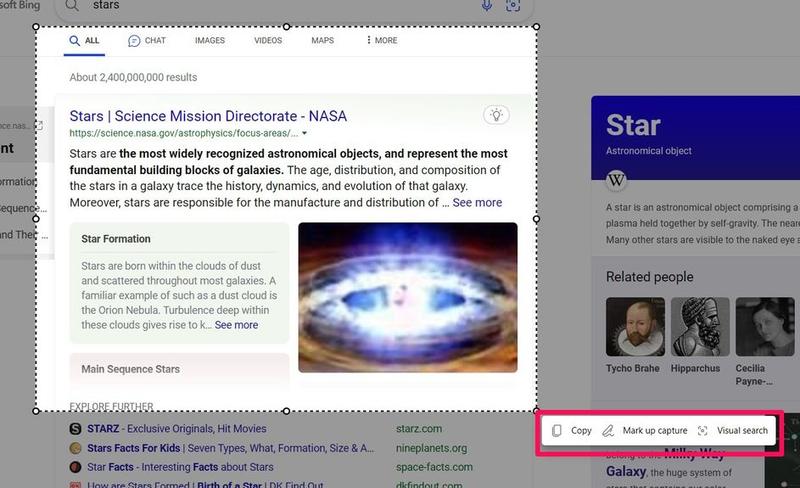The width and height of the screenshot is (800, 488).
Task: Click See more after NASA description
Action: point(477,203)
